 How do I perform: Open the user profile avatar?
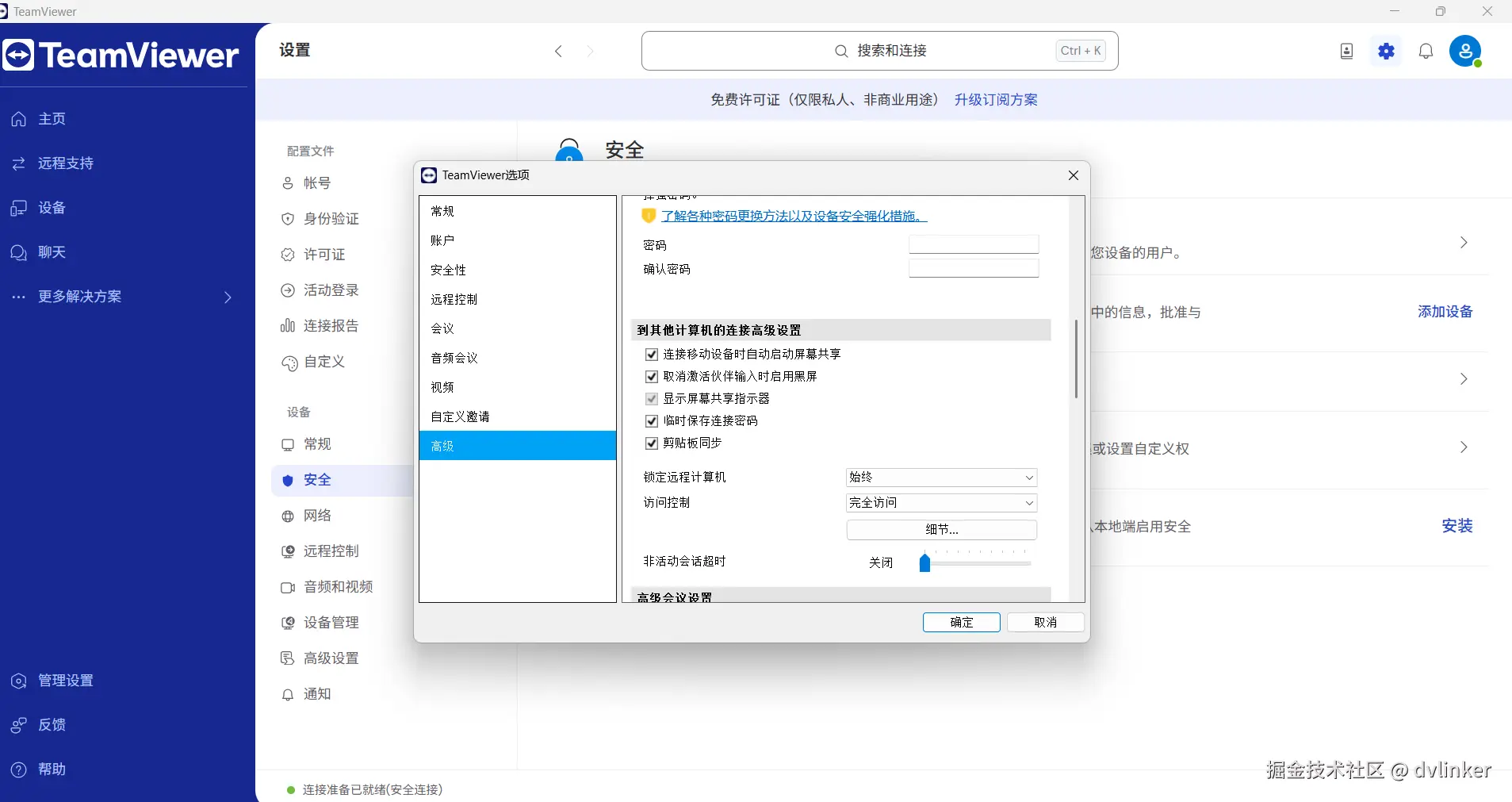coord(1465,52)
